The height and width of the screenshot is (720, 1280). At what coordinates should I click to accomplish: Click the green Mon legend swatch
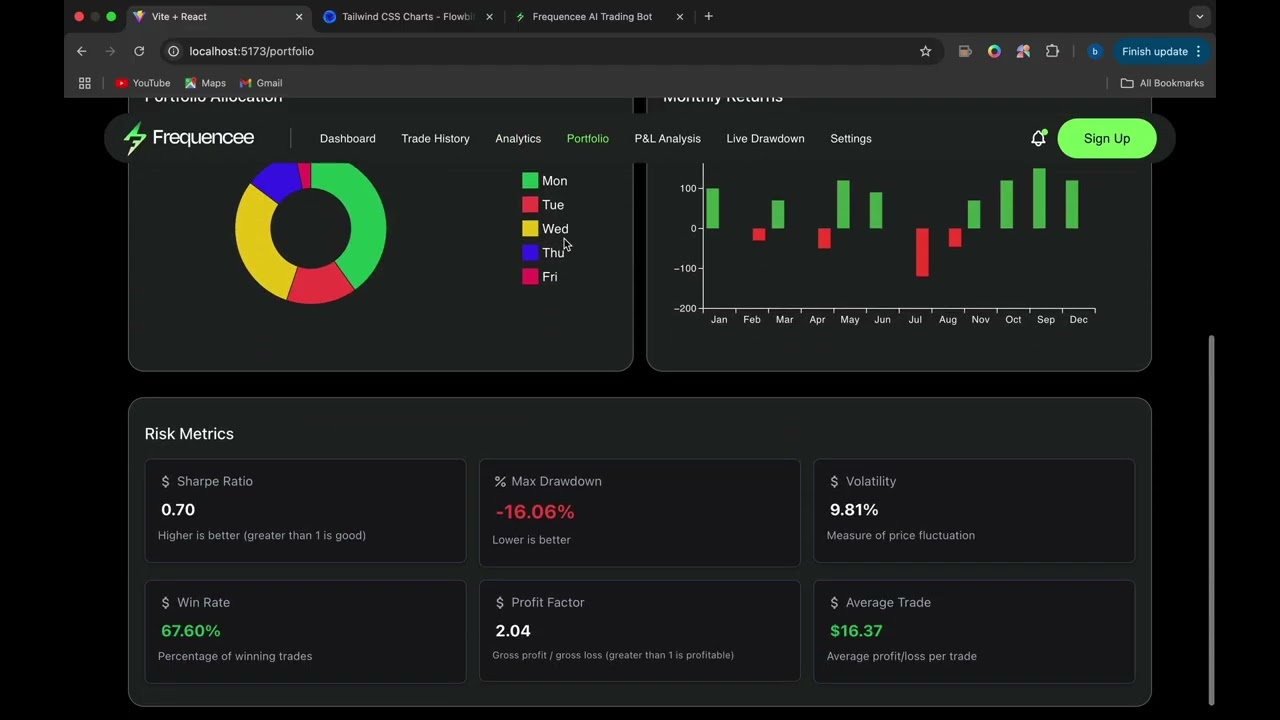pos(530,181)
